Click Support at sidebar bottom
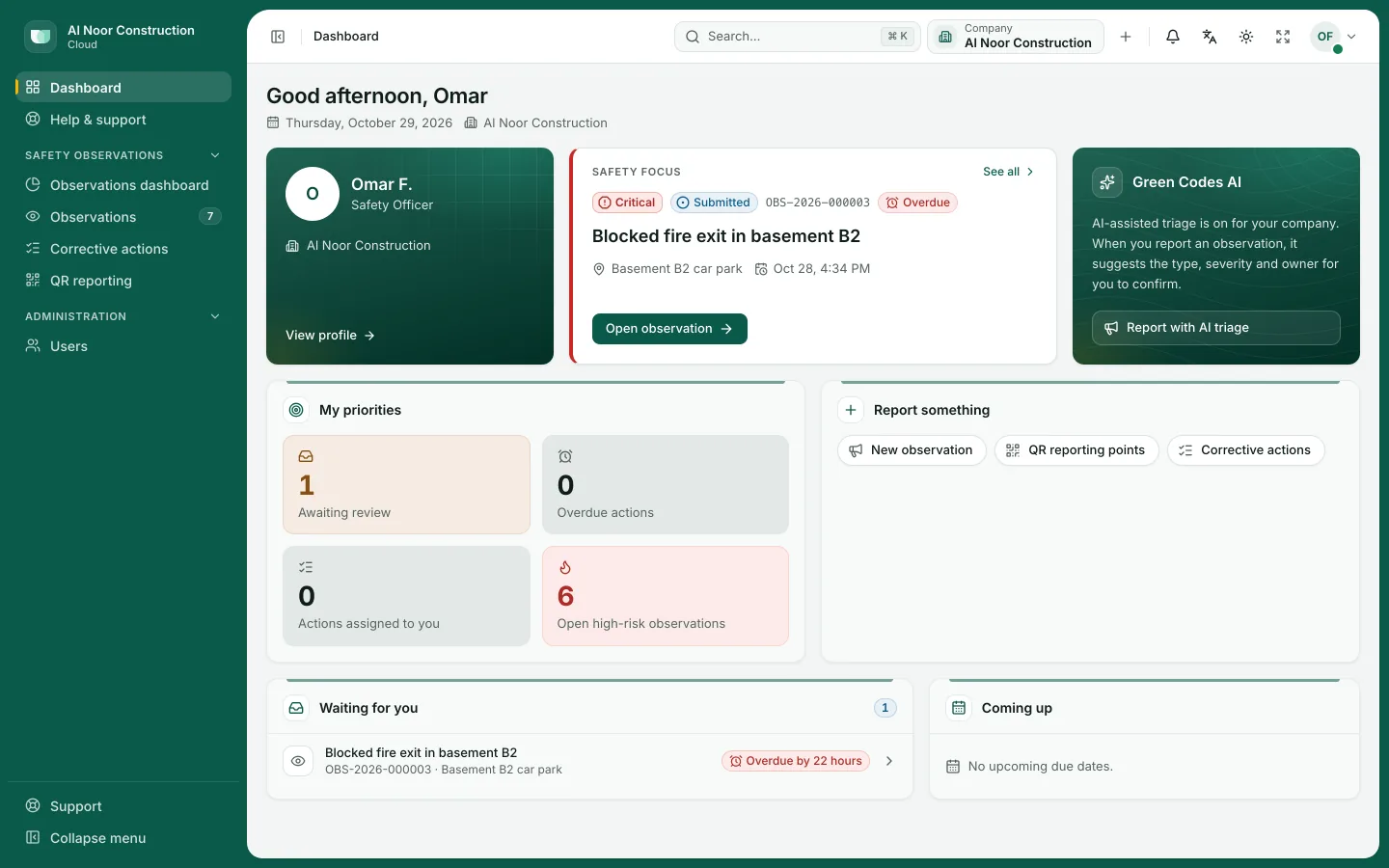Viewport: 1389px width, 868px height. (123, 806)
